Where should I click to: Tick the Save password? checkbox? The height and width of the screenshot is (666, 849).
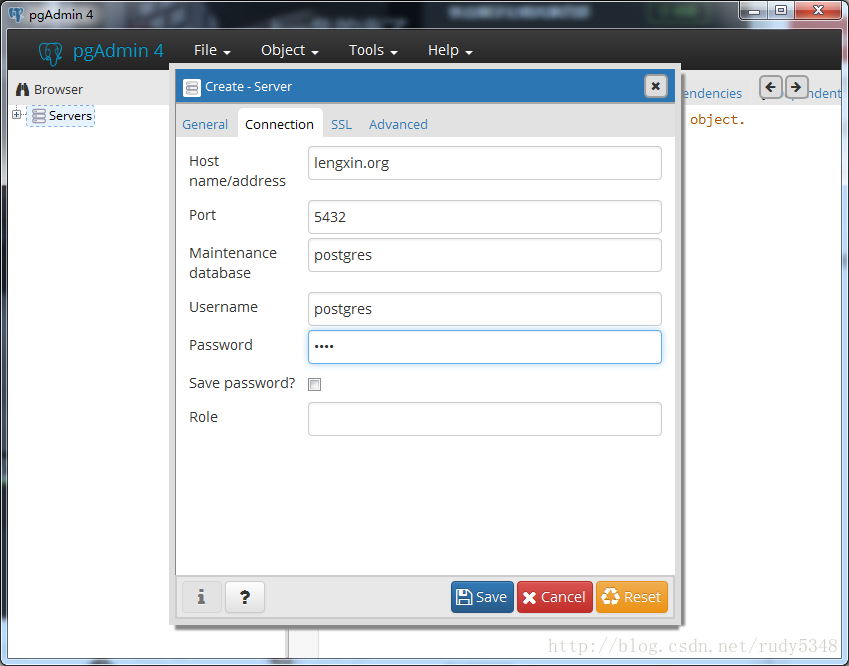pyautogui.click(x=314, y=384)
